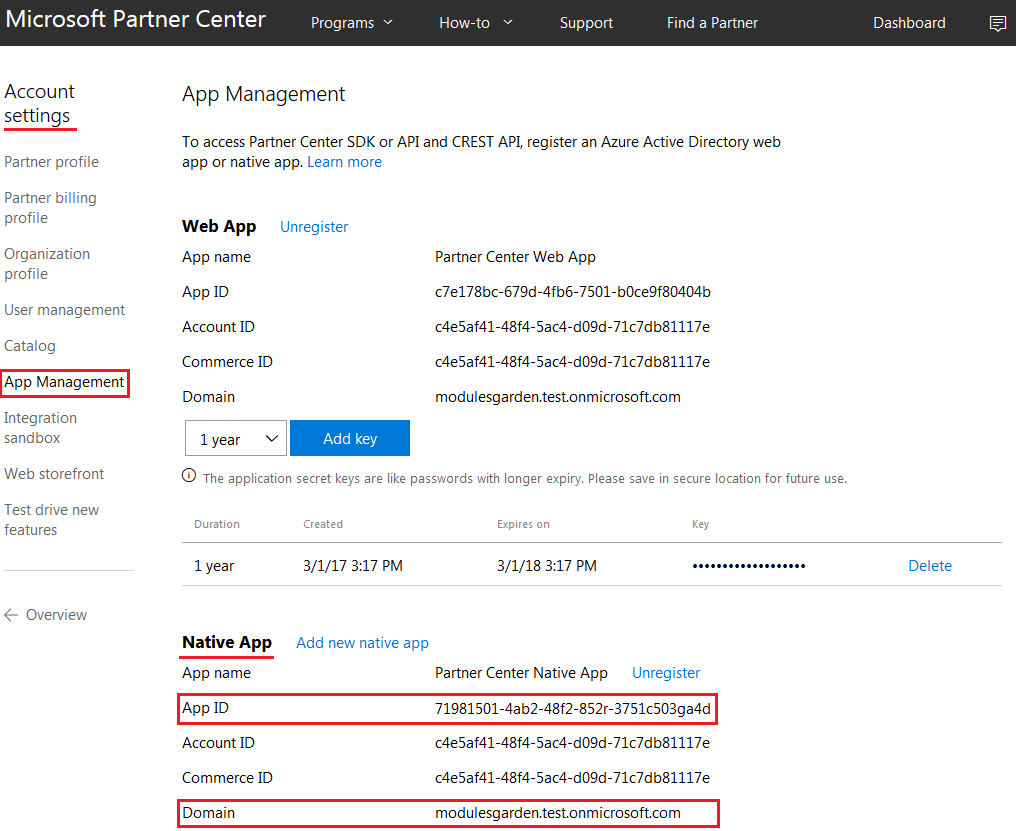Click the App Management page heading

coord(264,95)
